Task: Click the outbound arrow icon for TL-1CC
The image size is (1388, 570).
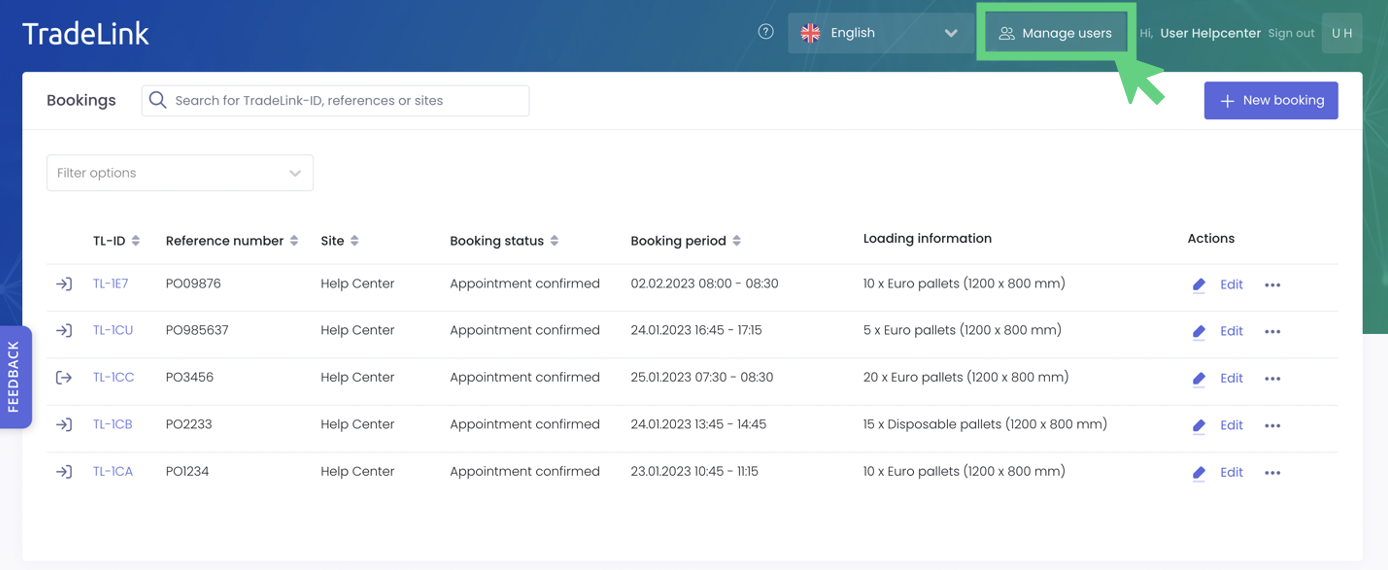Action: tap(63, 378)
